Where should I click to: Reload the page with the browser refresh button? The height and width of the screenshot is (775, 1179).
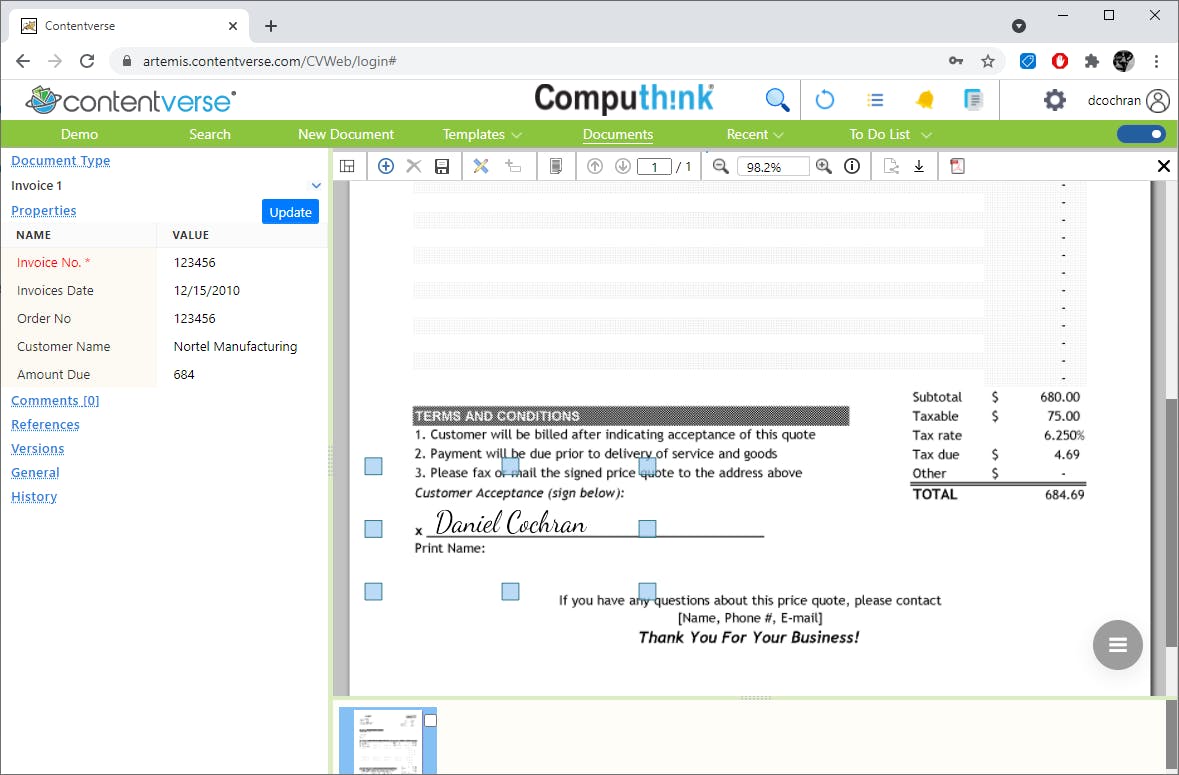87,61
